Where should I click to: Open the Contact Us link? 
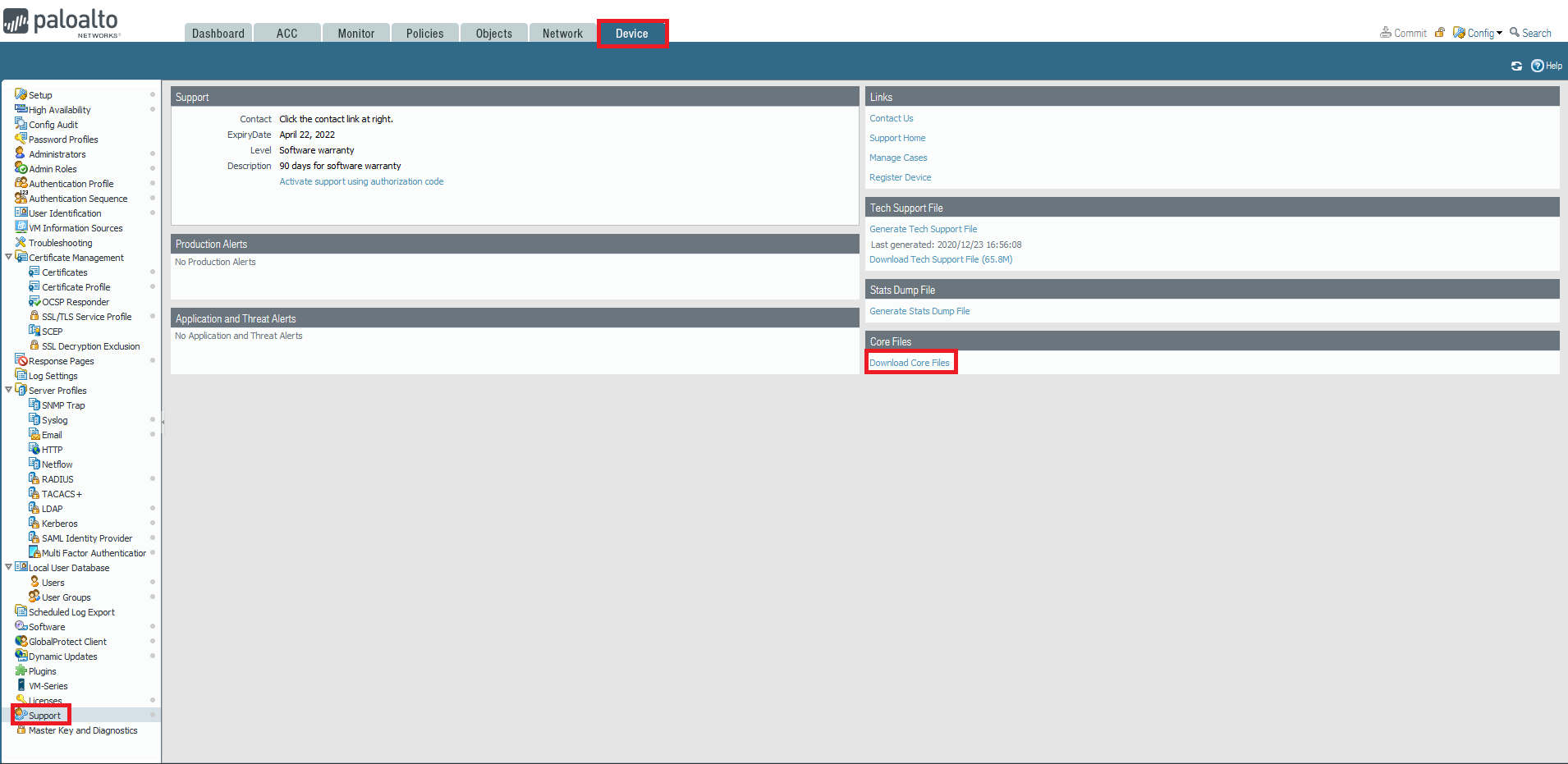[x=892, y=118]
